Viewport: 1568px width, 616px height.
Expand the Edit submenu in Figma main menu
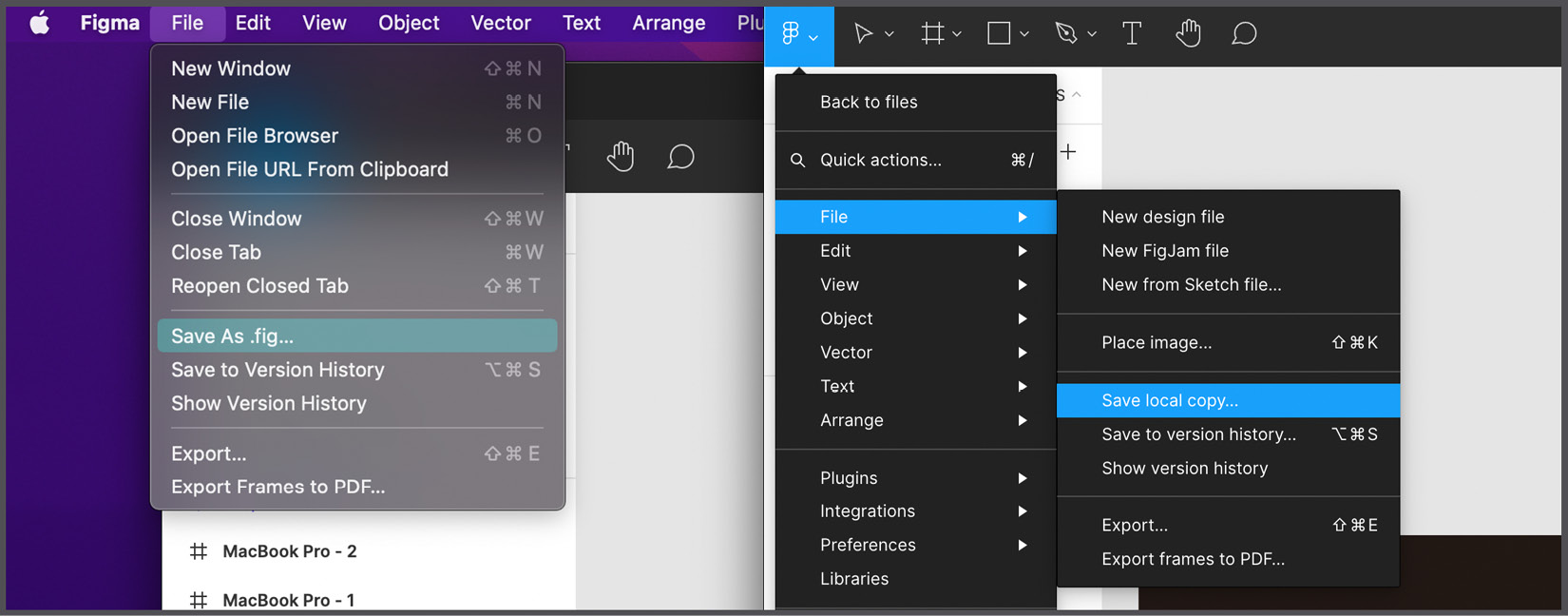[916, 251]
